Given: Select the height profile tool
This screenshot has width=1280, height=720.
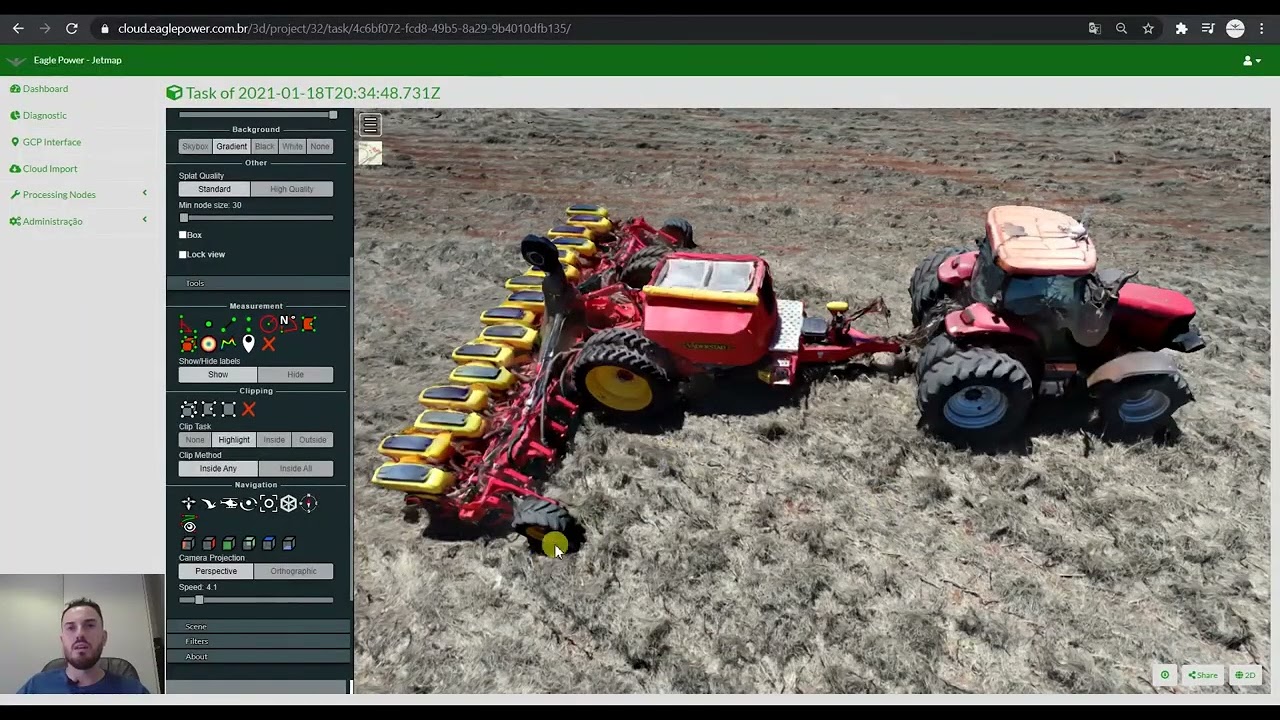Looking at the screenshot, I should click(x=228, y=344).
